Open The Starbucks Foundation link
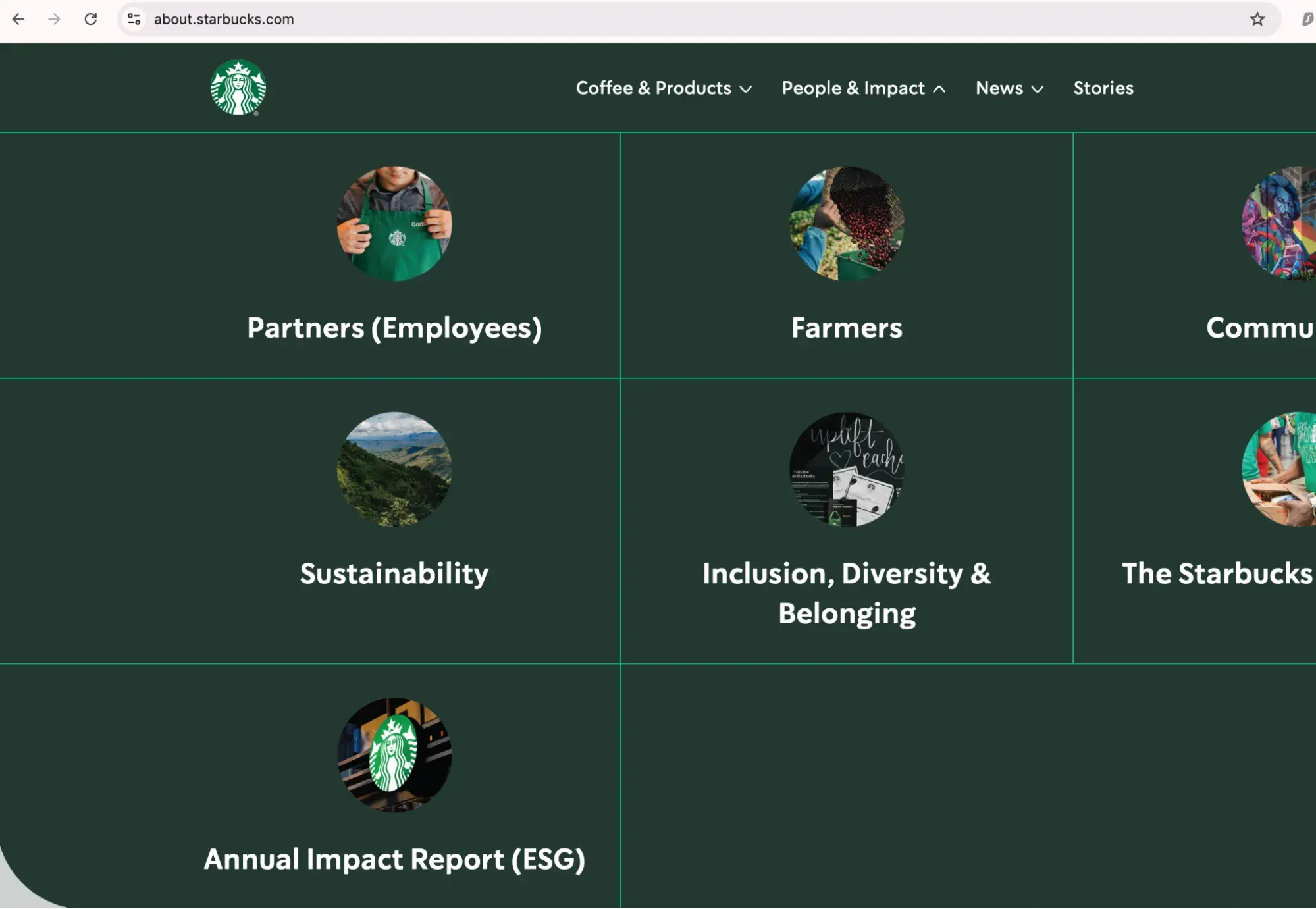 tap(1219, 573)
